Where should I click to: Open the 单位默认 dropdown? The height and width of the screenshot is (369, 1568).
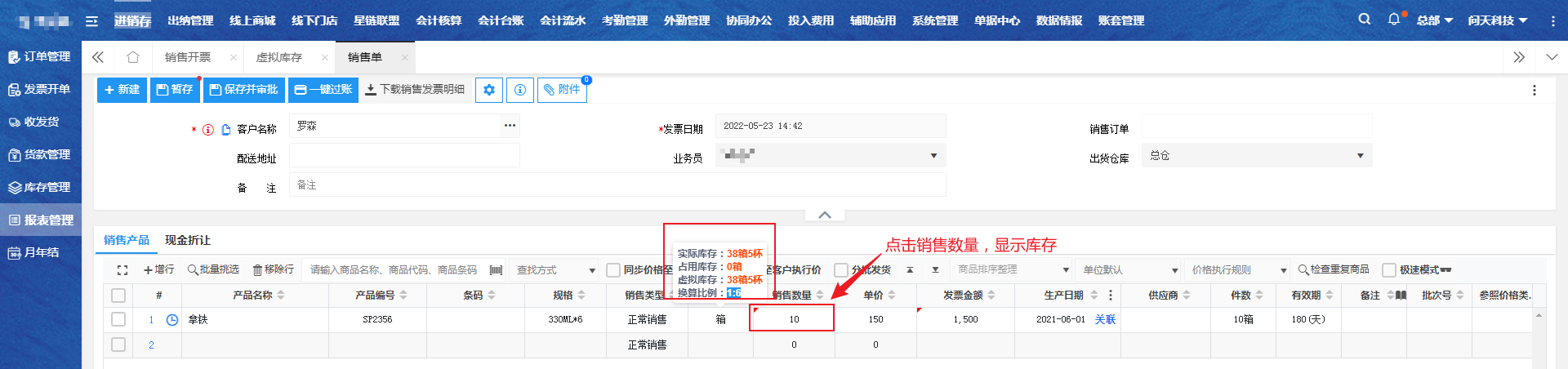click(x=1130, y=270)
